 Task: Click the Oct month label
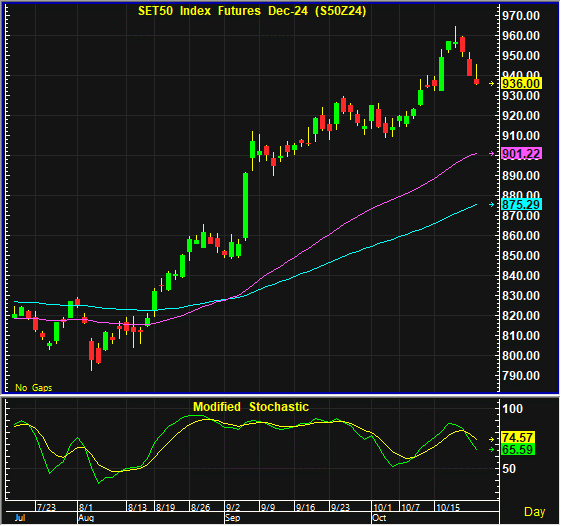[379, 518]
